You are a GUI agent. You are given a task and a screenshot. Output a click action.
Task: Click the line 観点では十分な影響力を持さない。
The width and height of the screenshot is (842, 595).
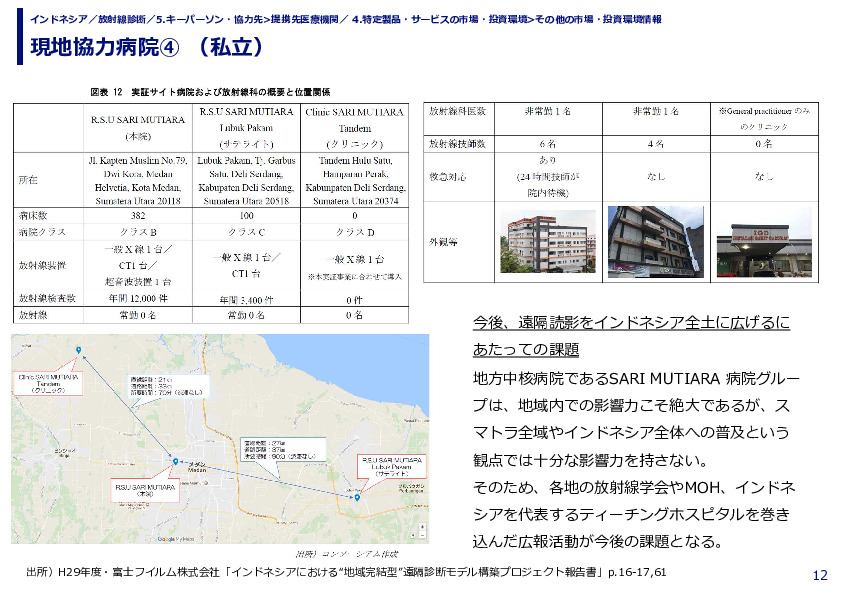(591, 460)
